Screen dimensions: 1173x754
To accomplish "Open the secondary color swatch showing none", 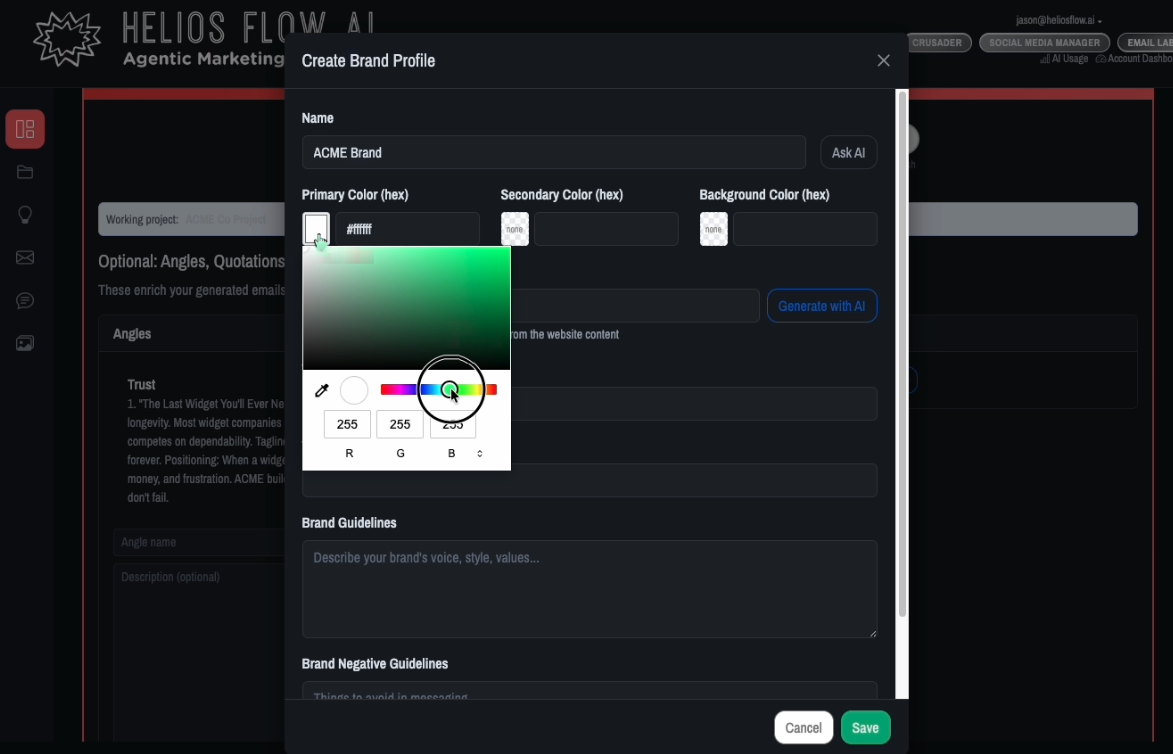I will coord(515,229).
